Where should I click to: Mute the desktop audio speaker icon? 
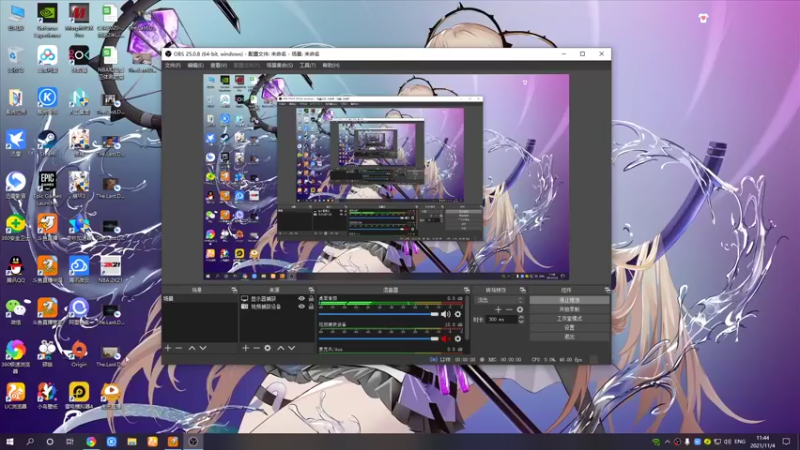point(445,314)
